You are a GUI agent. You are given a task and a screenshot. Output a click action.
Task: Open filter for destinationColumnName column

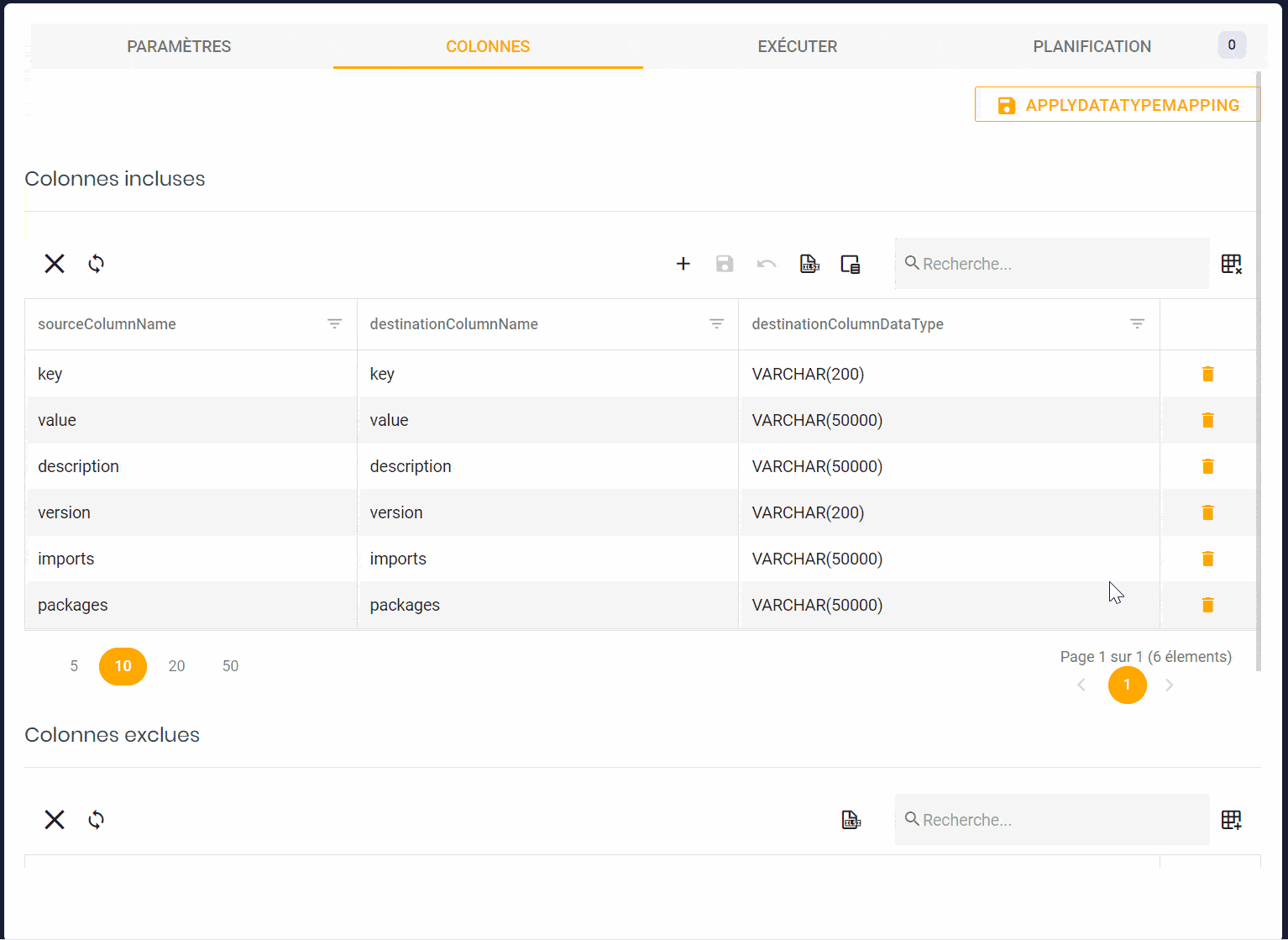point(717,324)
